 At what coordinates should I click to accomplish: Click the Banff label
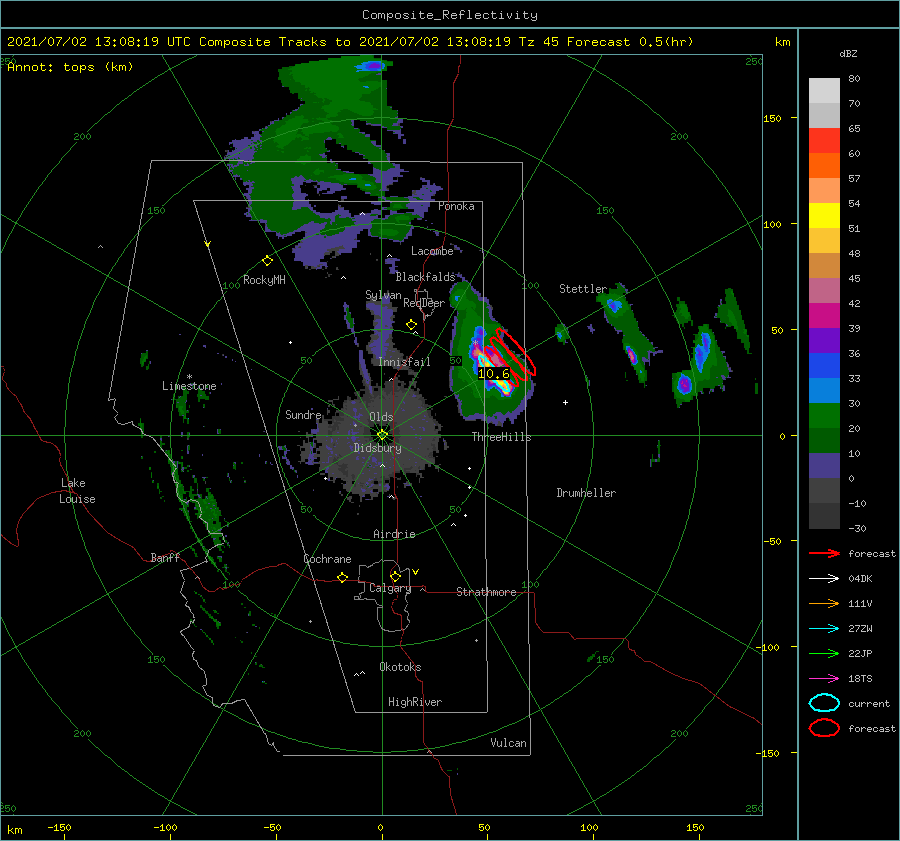(x=165, y=557)
